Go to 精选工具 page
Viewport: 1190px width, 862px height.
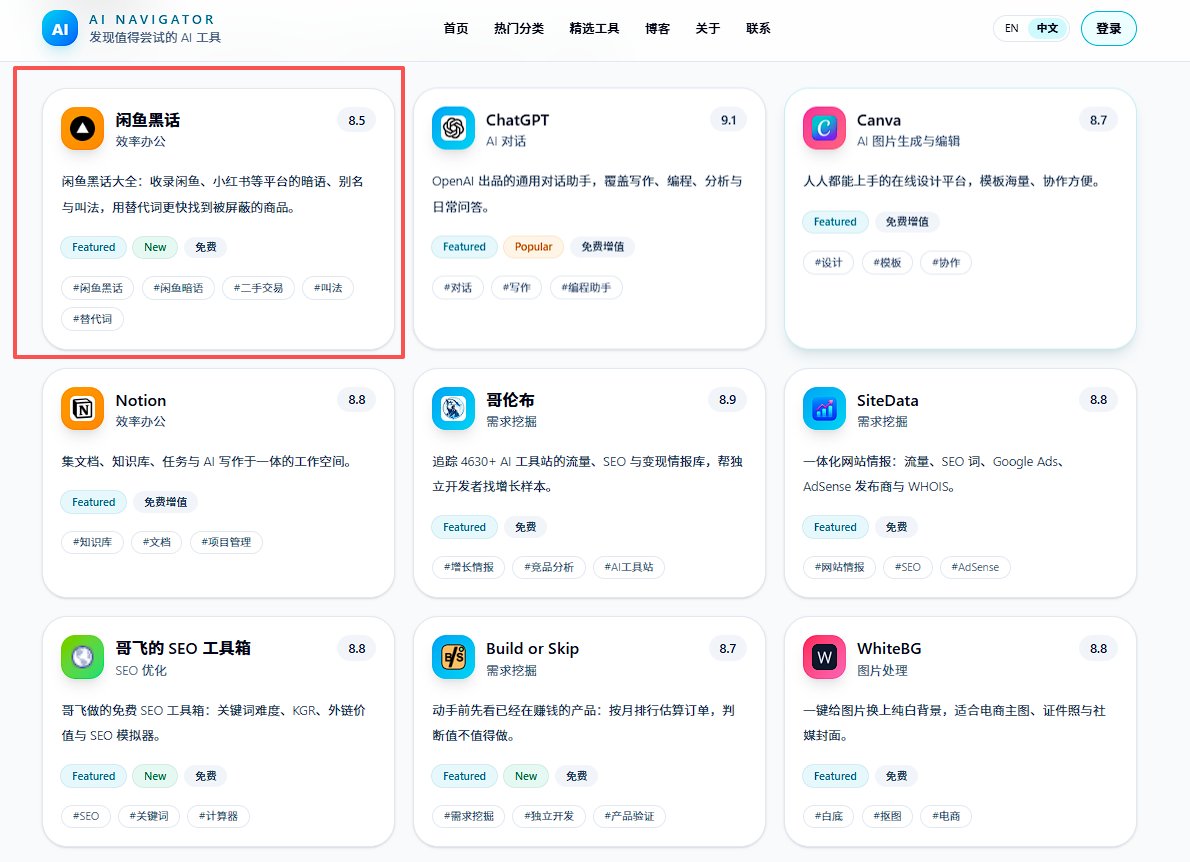[594, 28]
